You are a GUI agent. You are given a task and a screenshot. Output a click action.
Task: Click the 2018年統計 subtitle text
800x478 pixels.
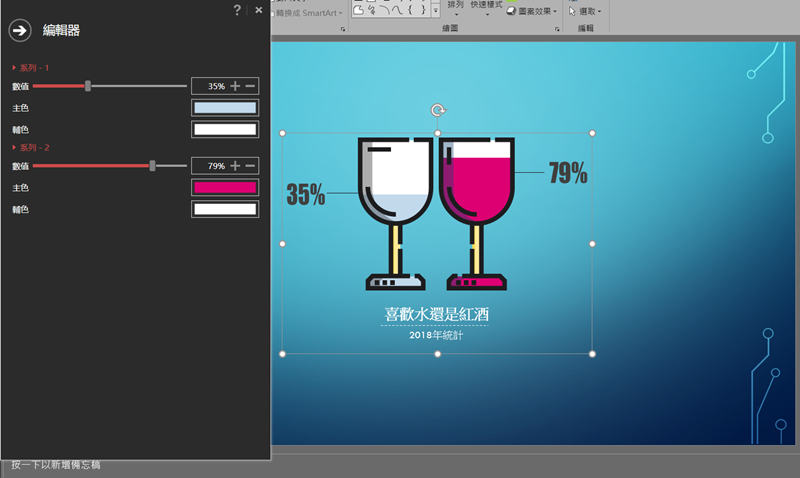coord(436,335)
